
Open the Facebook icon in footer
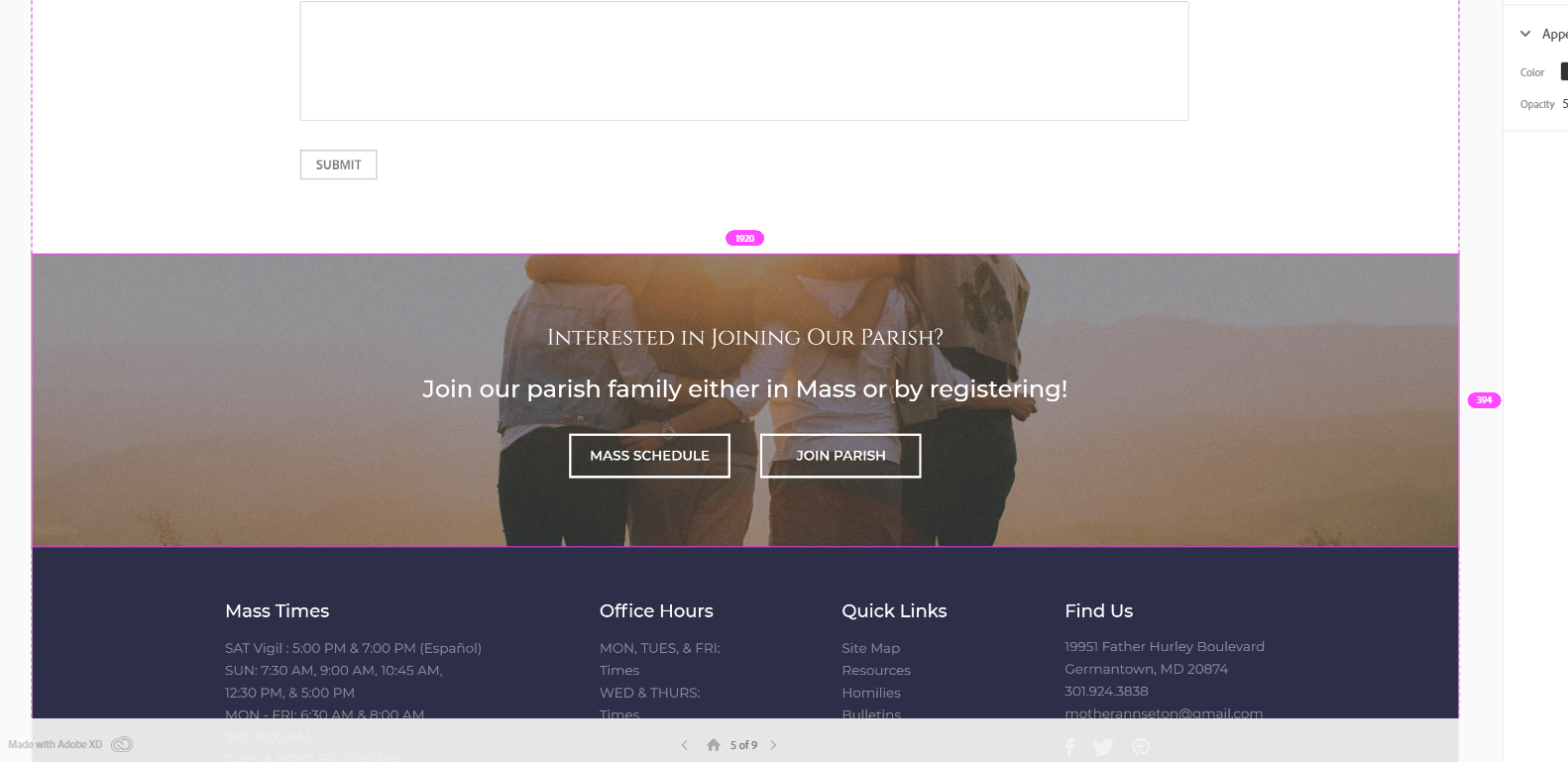pos(1069,747)
